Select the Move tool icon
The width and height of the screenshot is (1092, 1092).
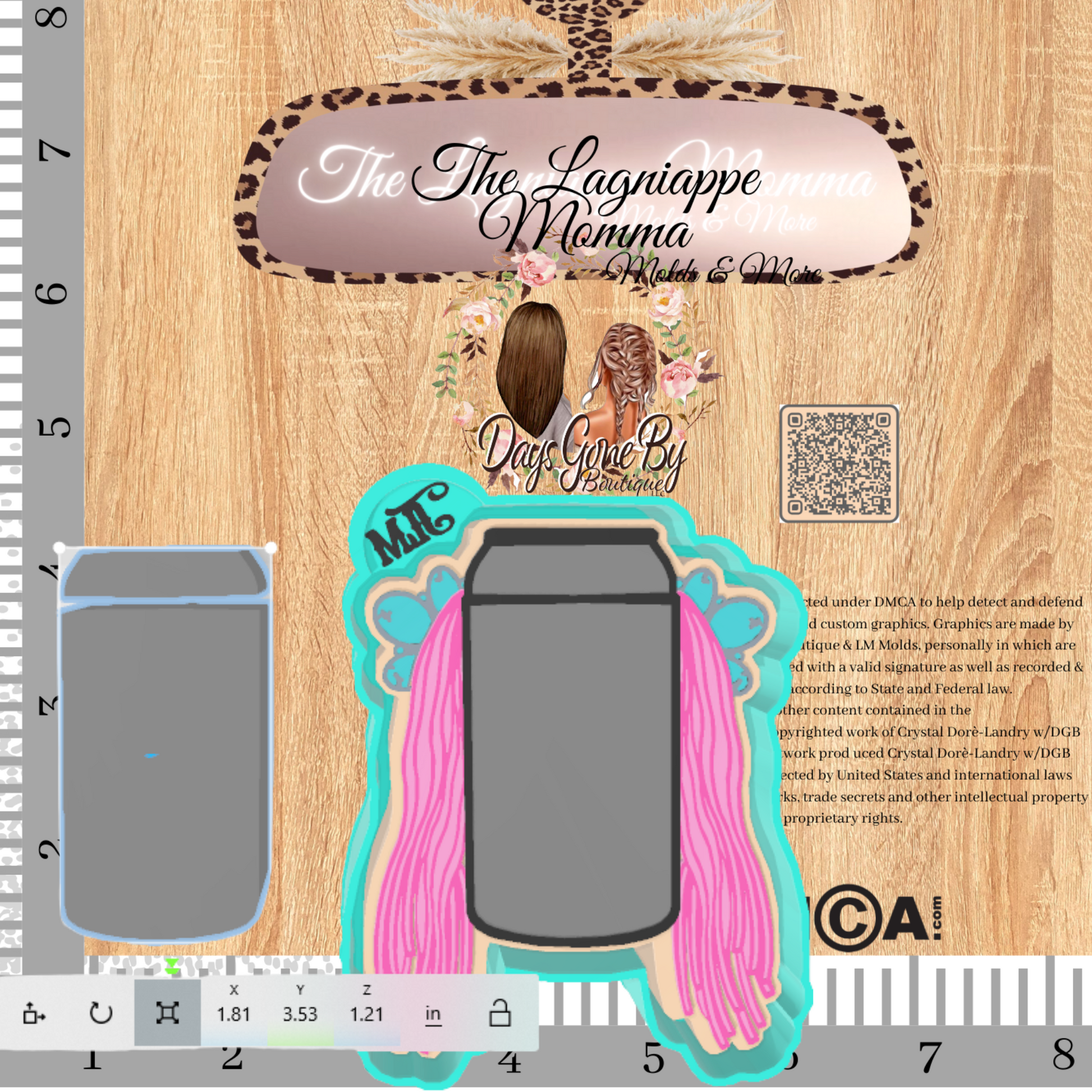[34, 1013]
